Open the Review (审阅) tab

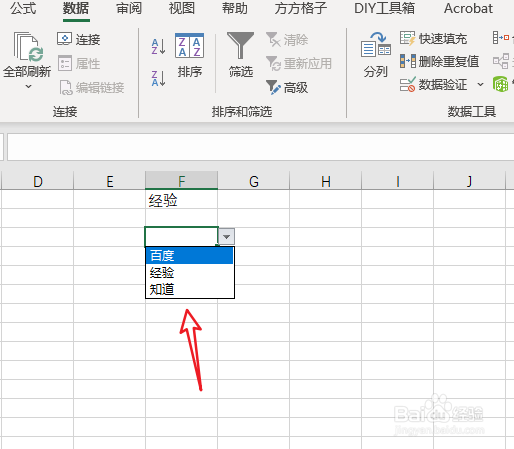tap(129, 8)
